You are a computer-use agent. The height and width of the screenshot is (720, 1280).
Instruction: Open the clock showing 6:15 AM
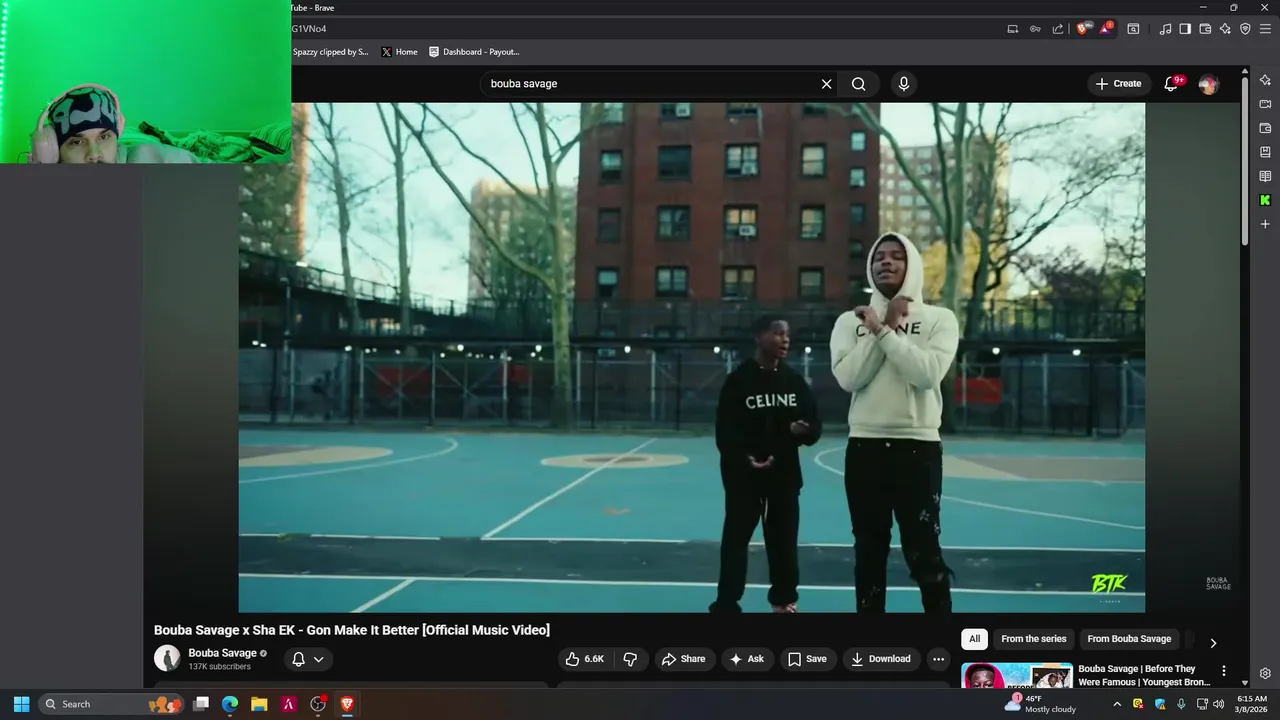1252,704
